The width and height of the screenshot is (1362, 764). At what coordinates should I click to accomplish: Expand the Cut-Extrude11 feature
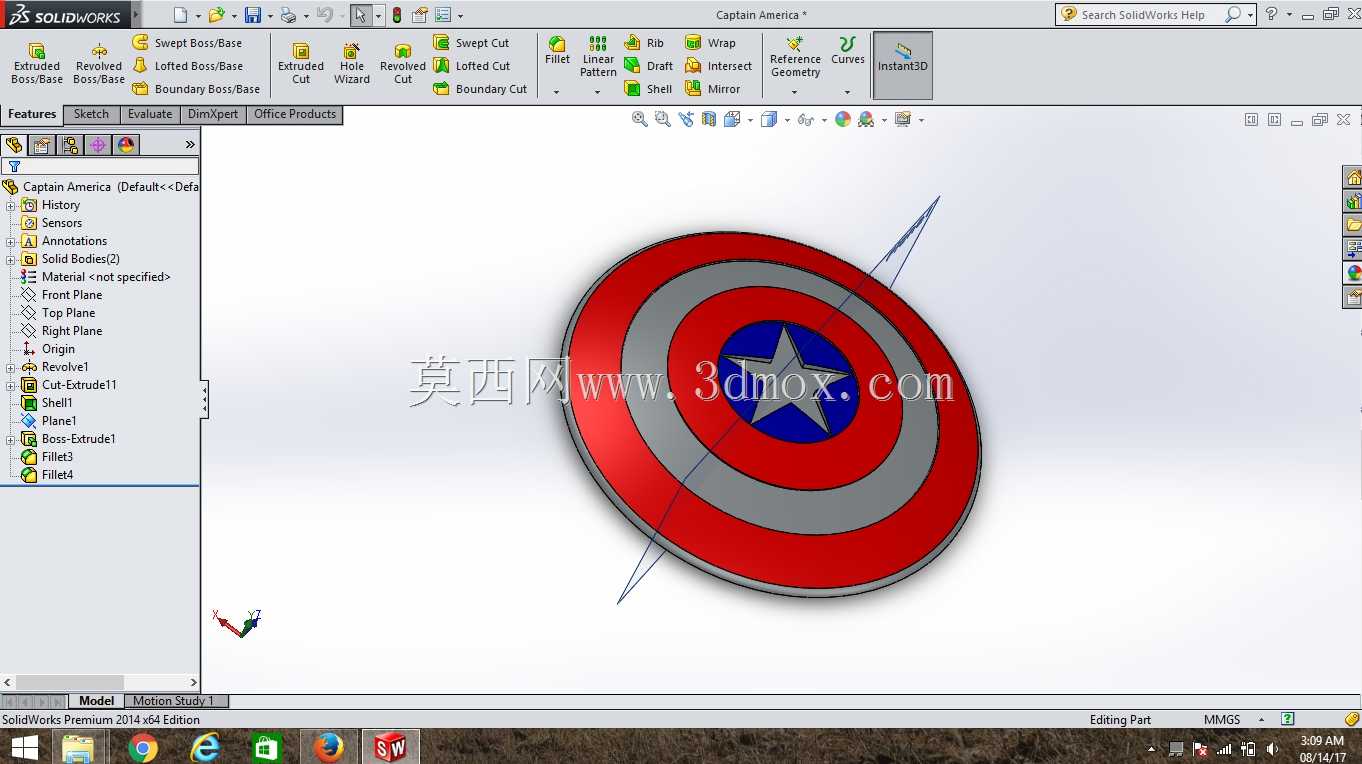tap(11, 385)
